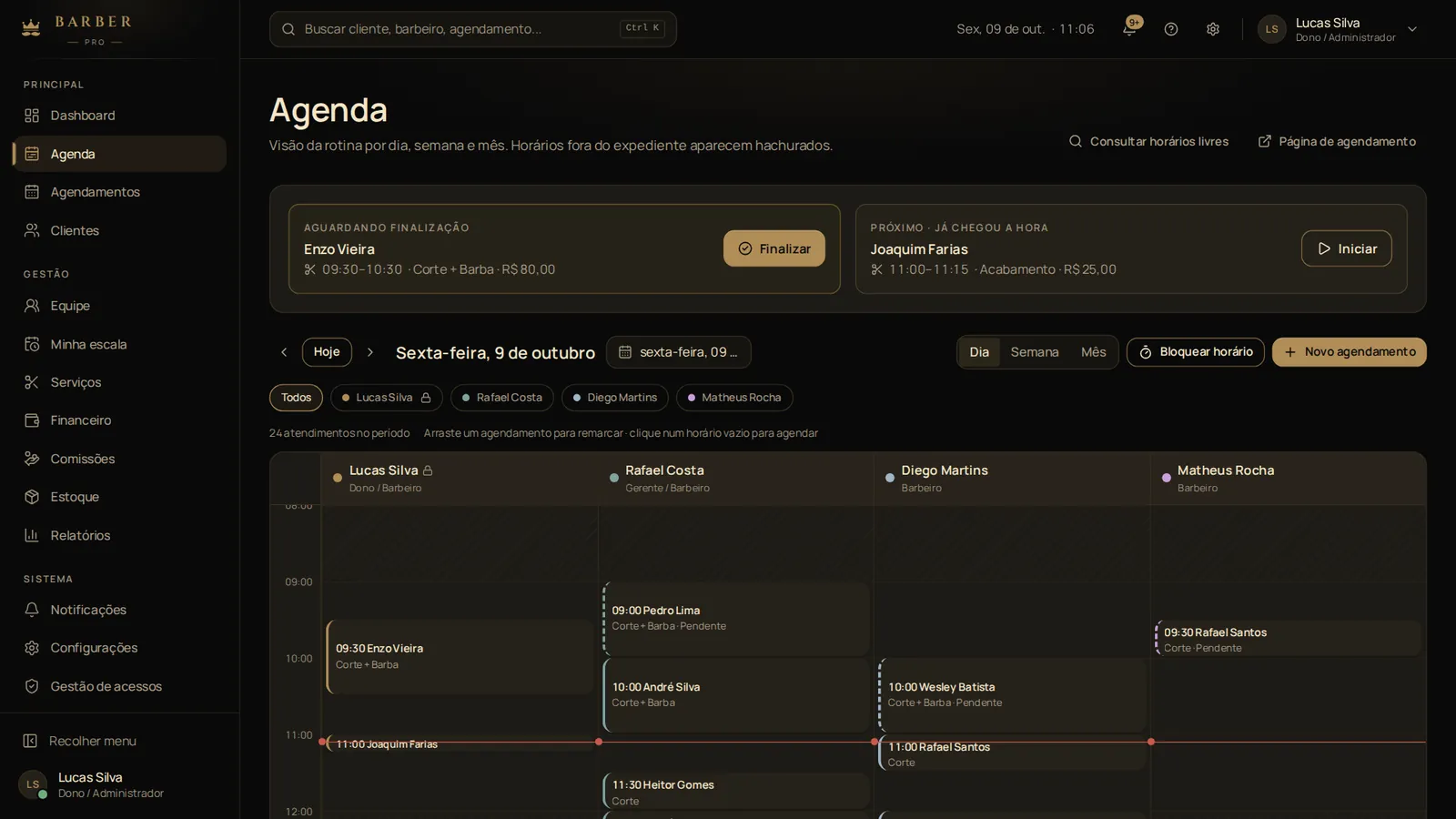Open 11:30 Heitor Gomes appointment card
Screen dimensions: 1456x819
pos(736,792)
